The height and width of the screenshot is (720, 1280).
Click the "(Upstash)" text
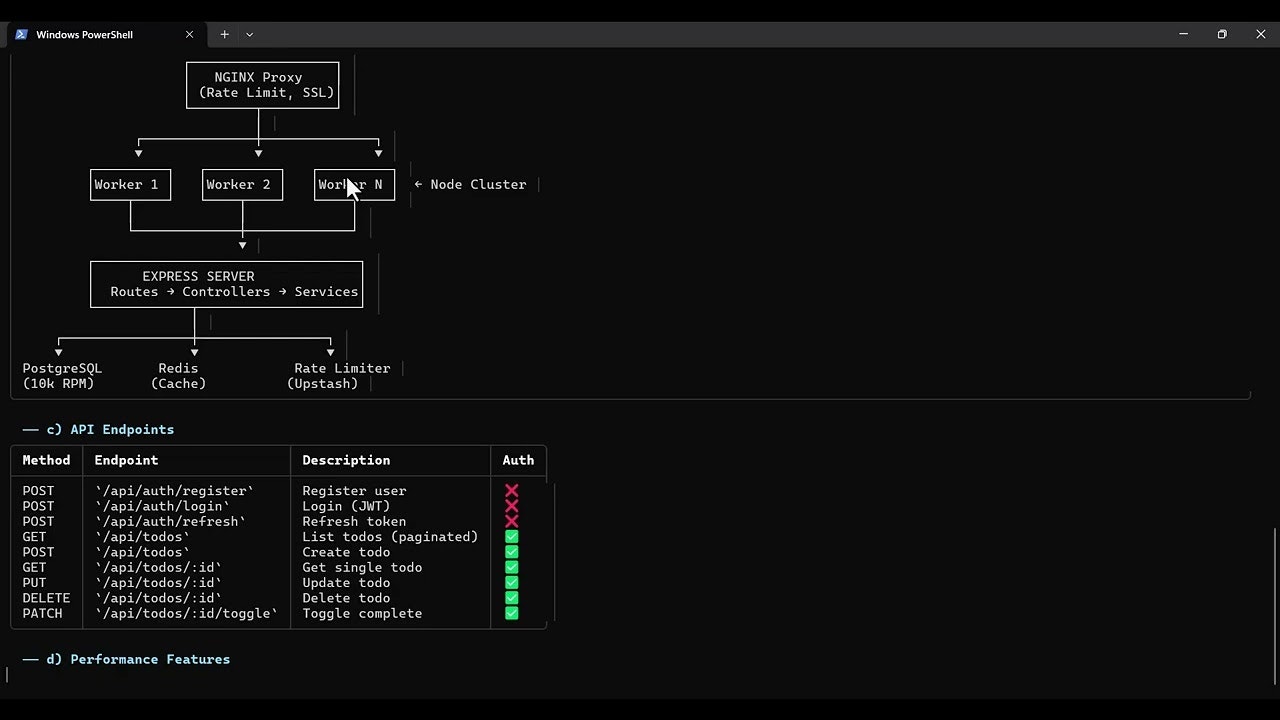point(322,384)
